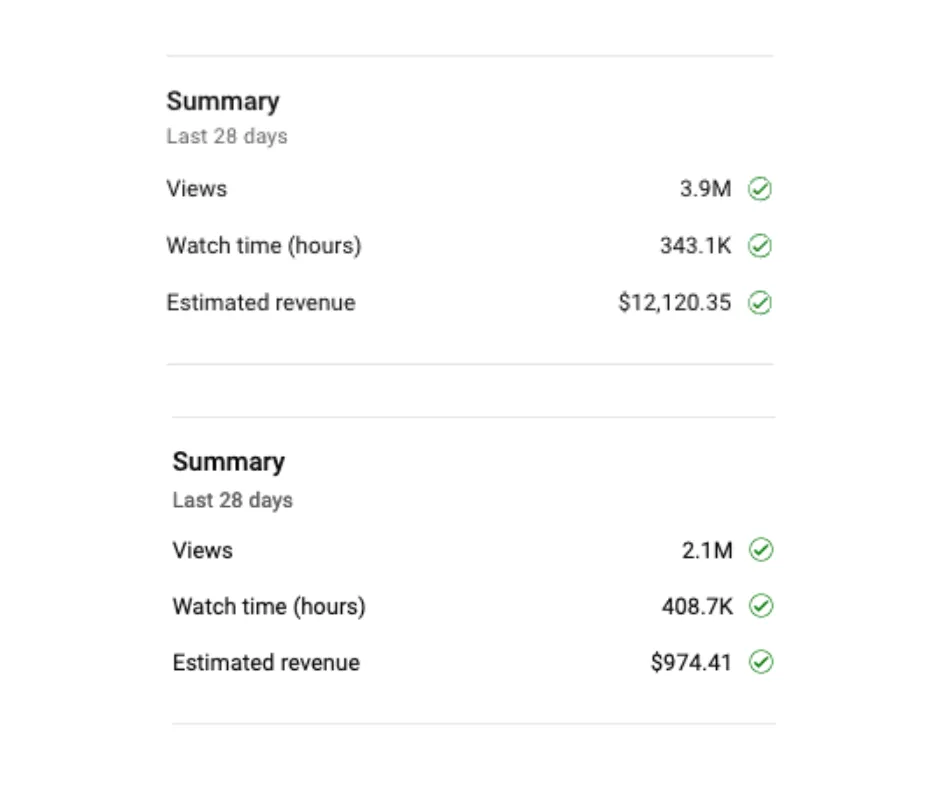Select the $974.41 revenue value

[691, 663]
